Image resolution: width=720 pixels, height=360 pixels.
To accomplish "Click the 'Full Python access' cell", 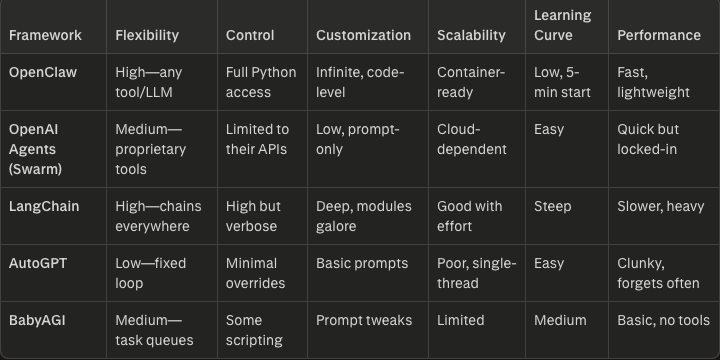I will point(261,82).
